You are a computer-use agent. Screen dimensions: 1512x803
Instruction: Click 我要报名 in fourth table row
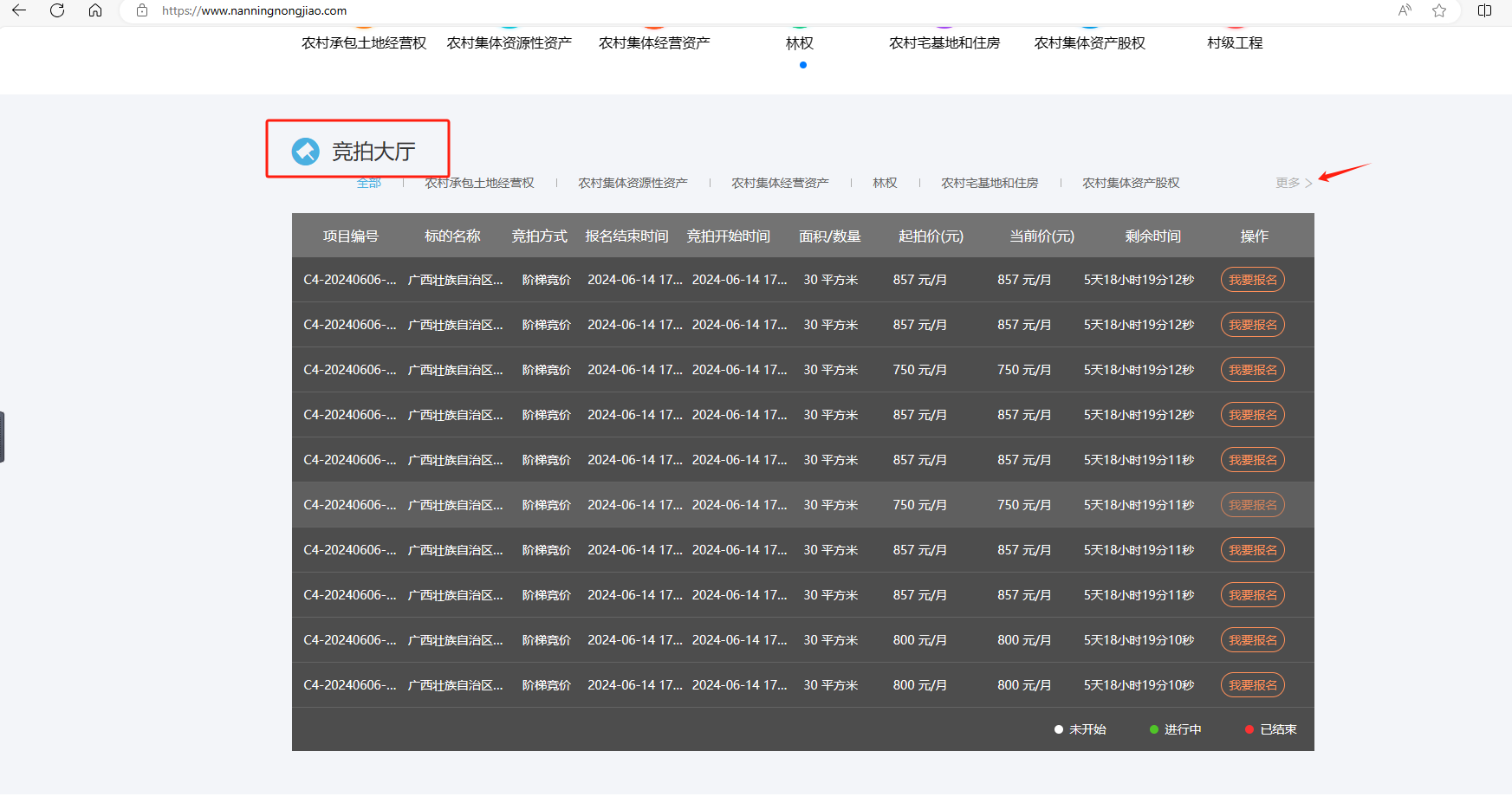(x=1253, y=415)
